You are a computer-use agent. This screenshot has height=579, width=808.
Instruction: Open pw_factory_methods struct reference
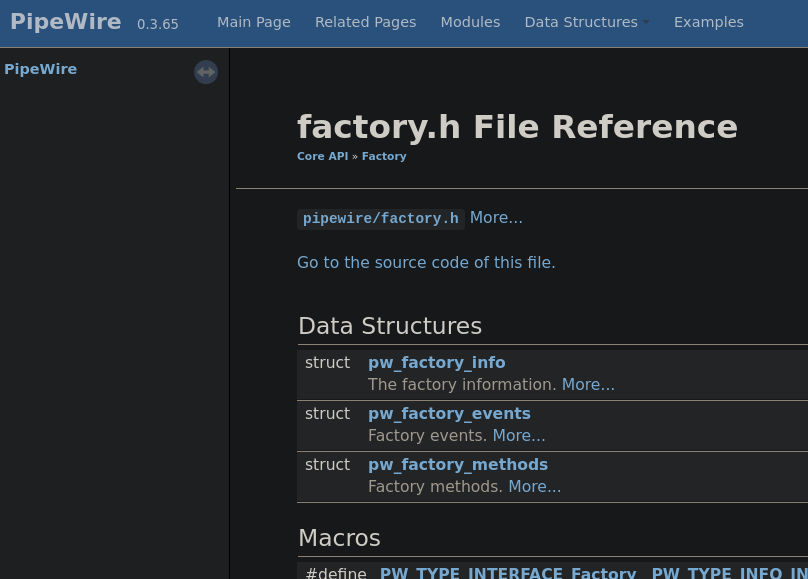pyautogui.click(x=457, y=464)
